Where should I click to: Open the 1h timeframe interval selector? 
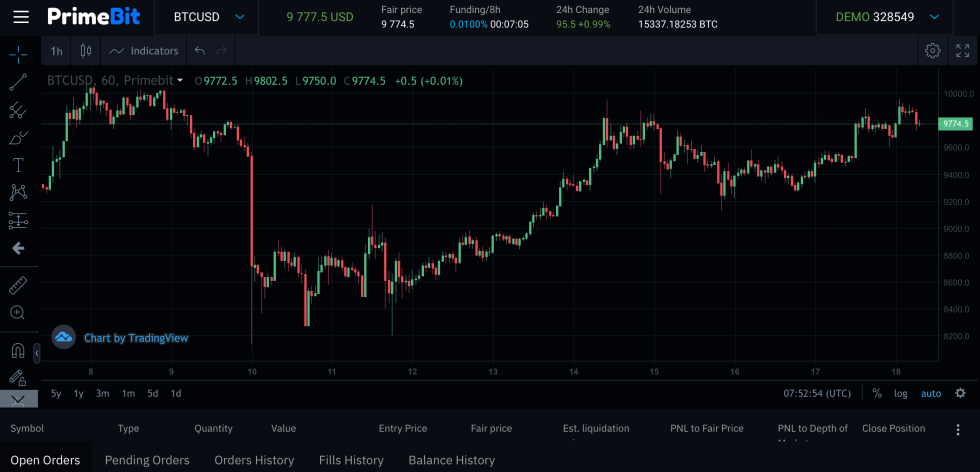coord(56,51)
